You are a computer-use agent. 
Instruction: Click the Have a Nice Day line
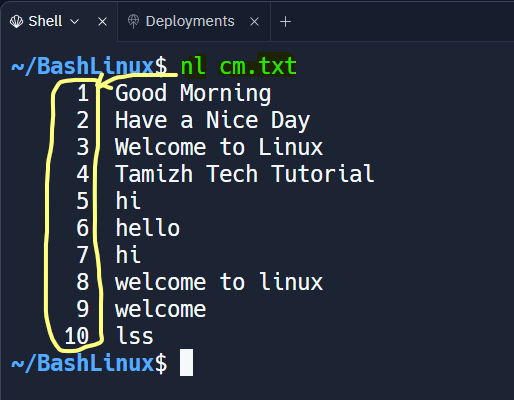pyautogui.click(x=212, y=120)
